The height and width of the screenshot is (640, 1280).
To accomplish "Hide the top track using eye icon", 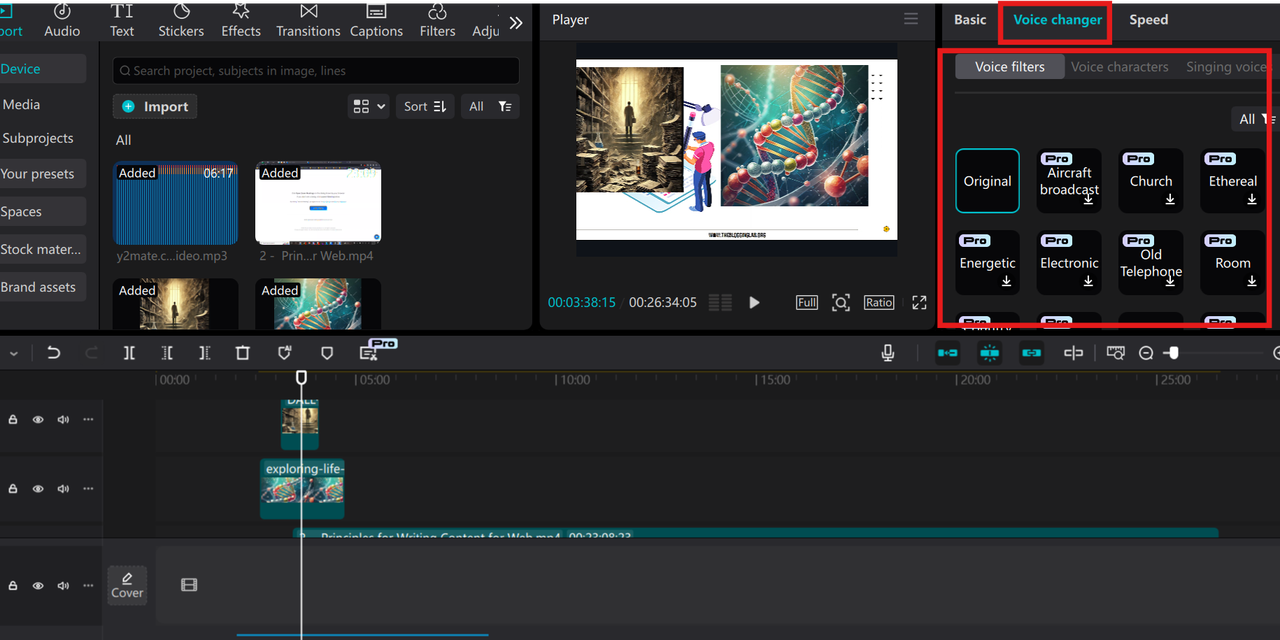I will coord(38,420).
